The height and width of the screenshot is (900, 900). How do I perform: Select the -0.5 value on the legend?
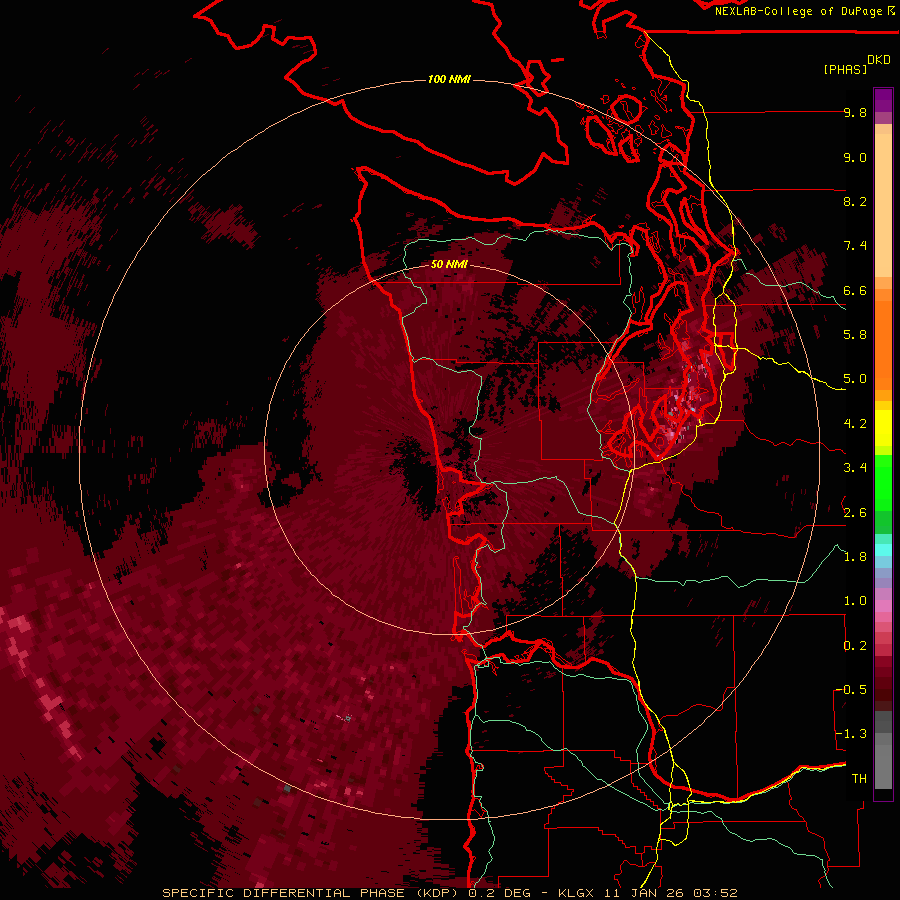tap(851, 690)
